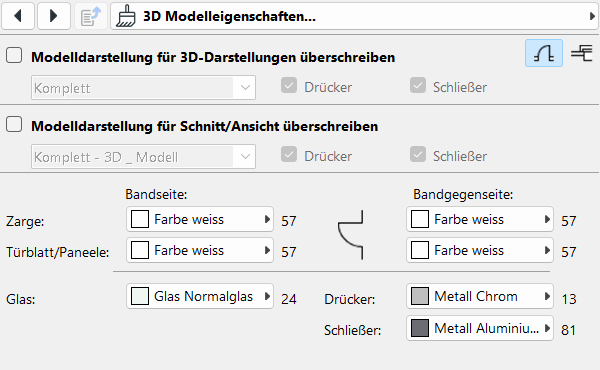Click the paintbrush 3D Modelleigenschaften icon
This screenshot has width=600, height=370.
point(126,16)
